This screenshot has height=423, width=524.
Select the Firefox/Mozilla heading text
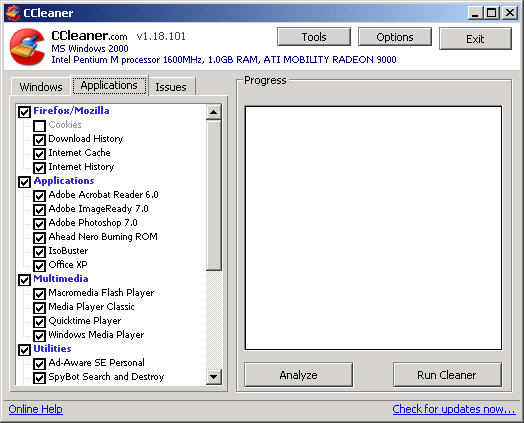point(71,111)
